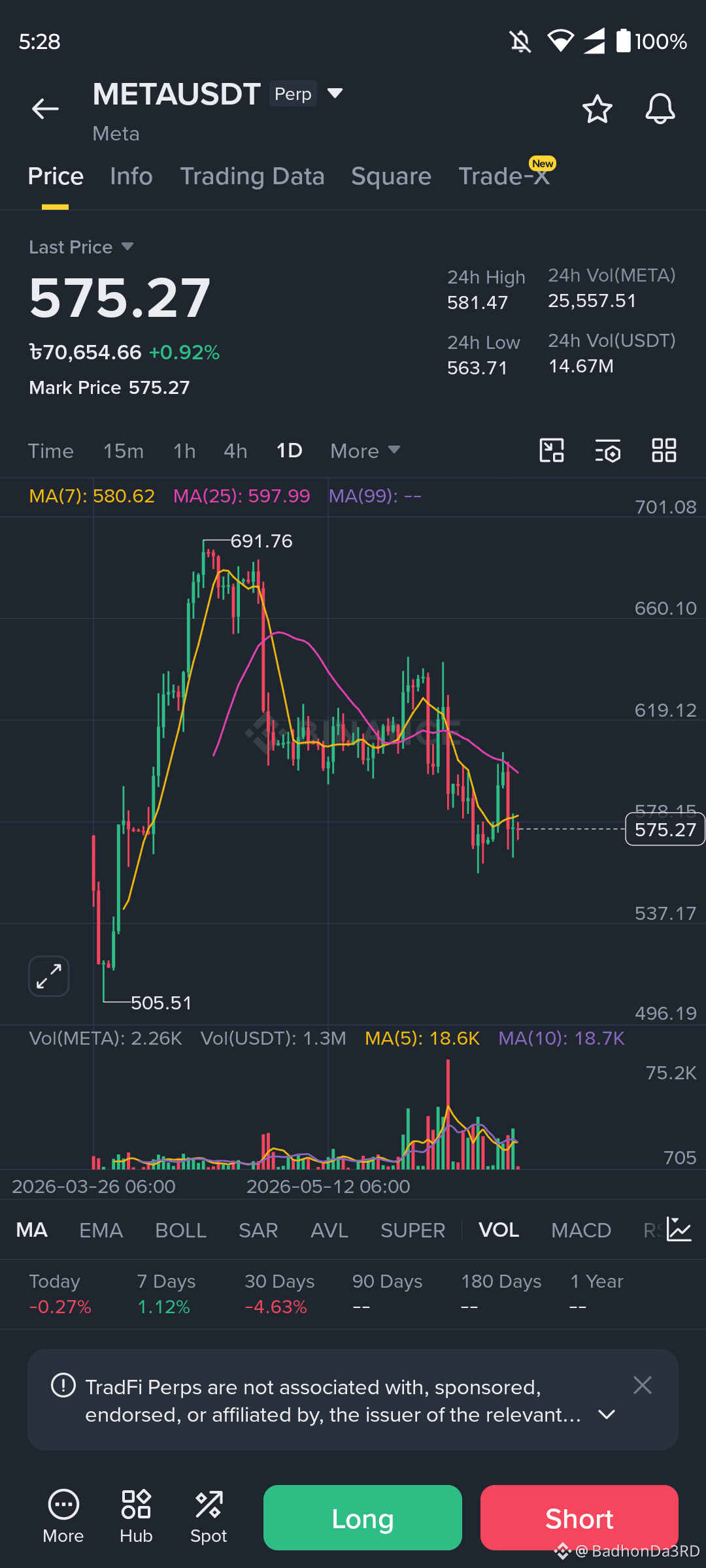
Task: Tap the Mark Price 575.27 text
Action: click(x=109, y=387)
